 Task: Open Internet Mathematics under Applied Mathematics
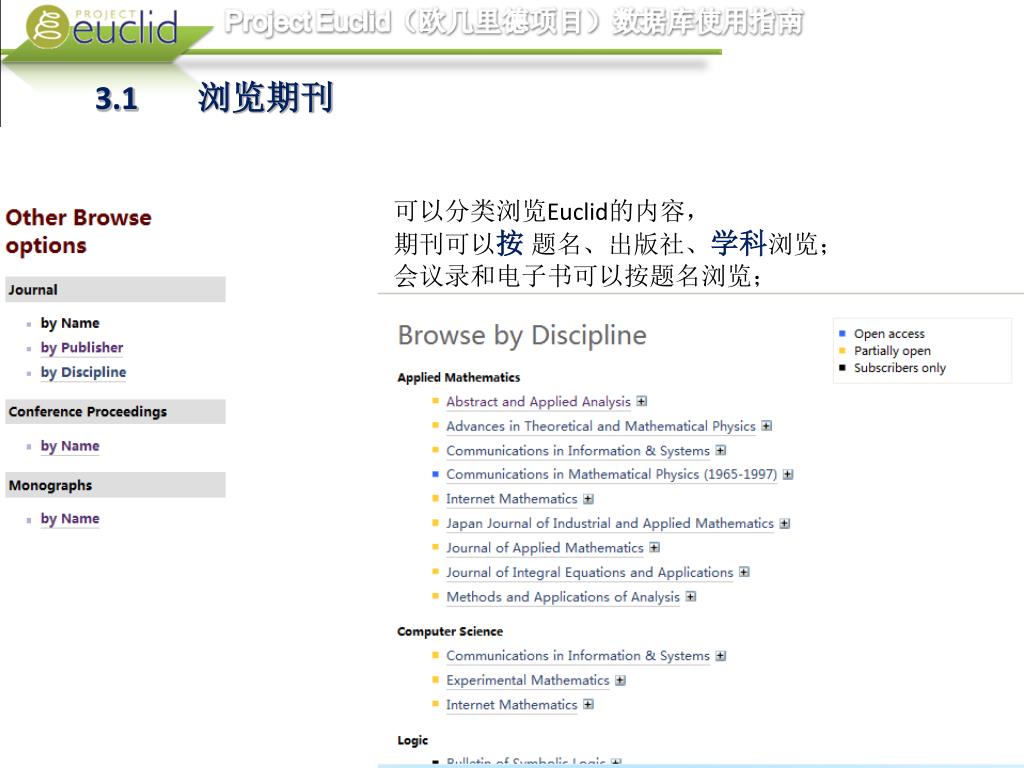(511, 499)
